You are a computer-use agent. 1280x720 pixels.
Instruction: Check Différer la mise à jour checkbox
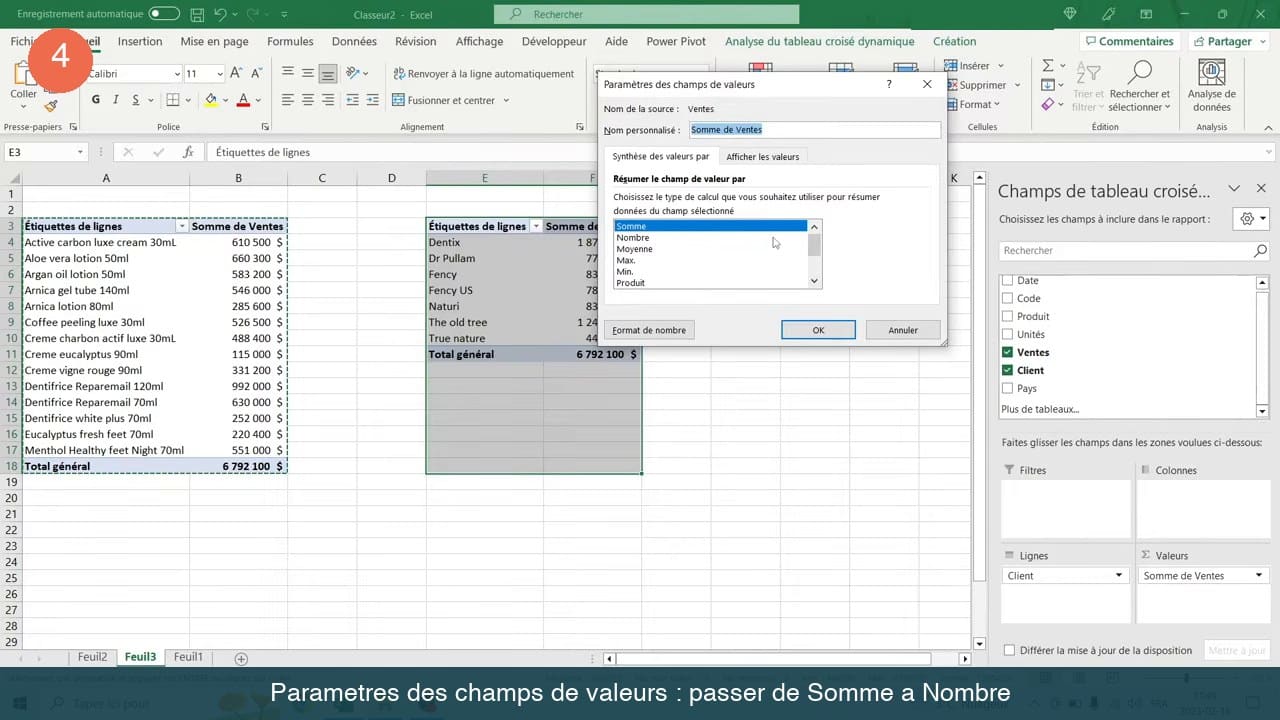point(1009,651)
